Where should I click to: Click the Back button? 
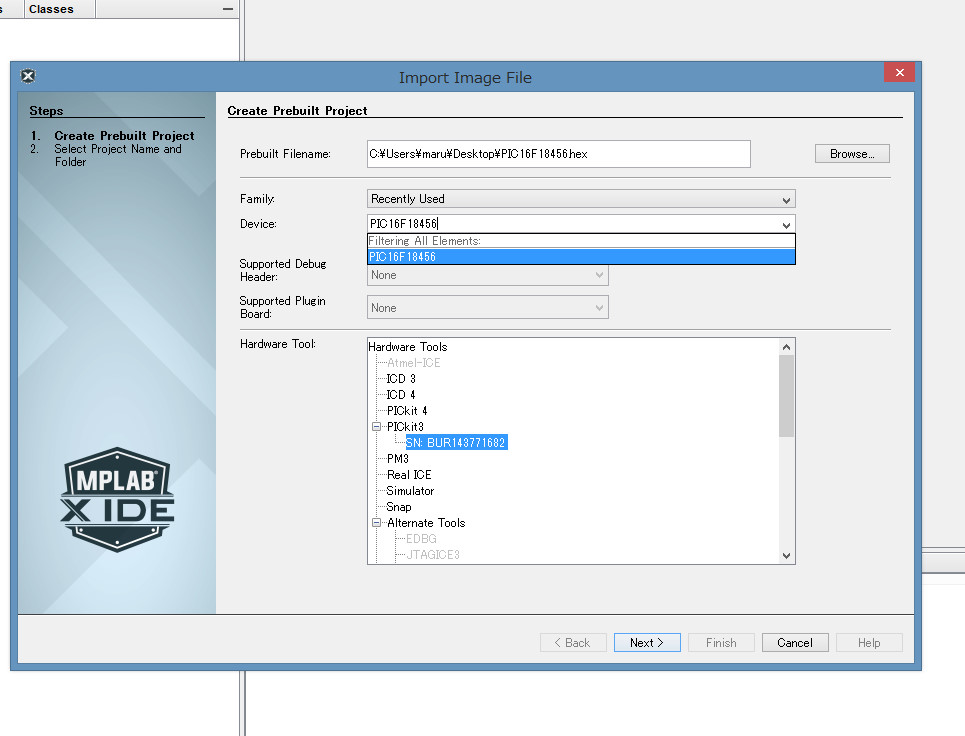click(573, 642)
